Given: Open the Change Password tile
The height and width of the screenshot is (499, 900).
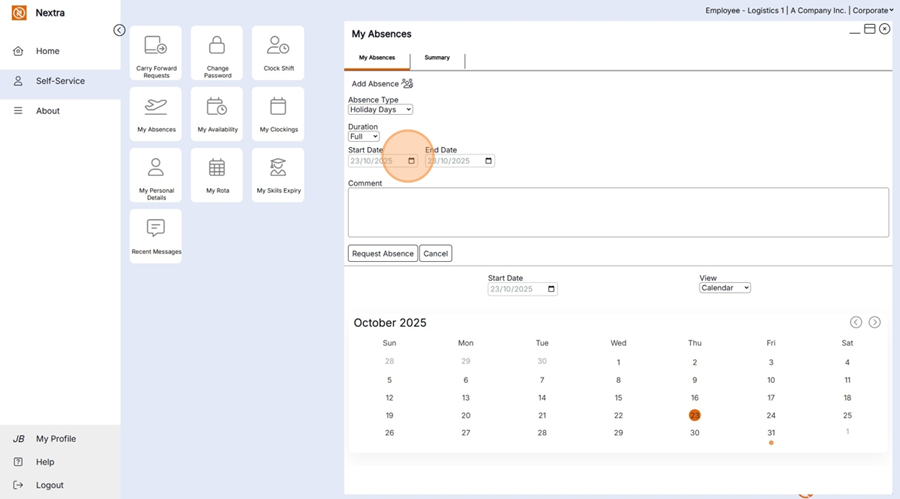Looking at the screenshot, I should (217, 53).
